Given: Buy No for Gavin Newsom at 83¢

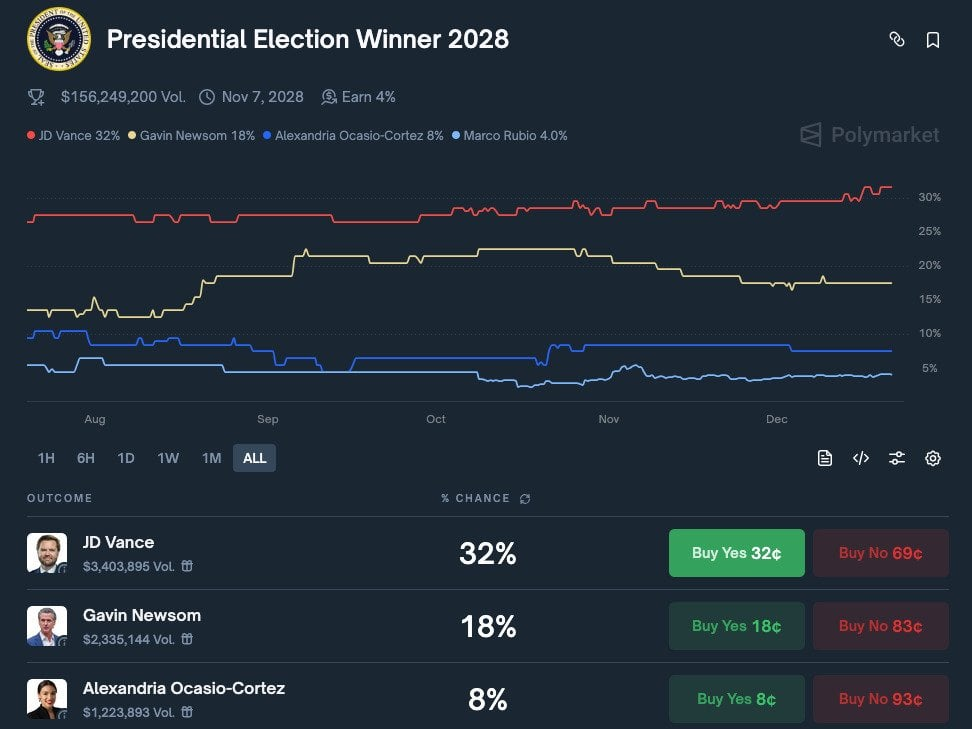Looking at the screenshot, I should click(x=880, y=626).
